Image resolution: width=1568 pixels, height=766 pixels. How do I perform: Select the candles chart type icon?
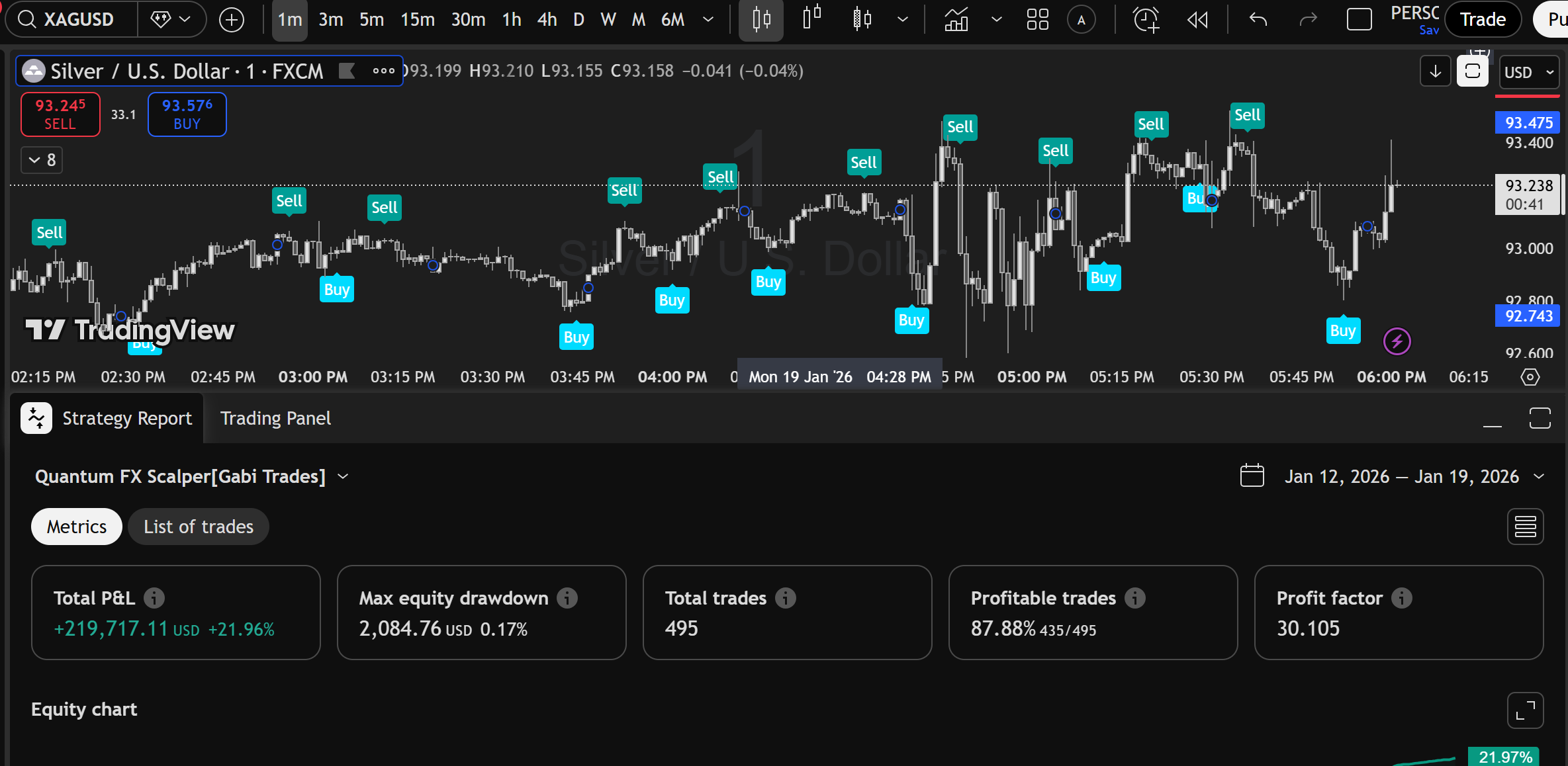coord(761,20)
